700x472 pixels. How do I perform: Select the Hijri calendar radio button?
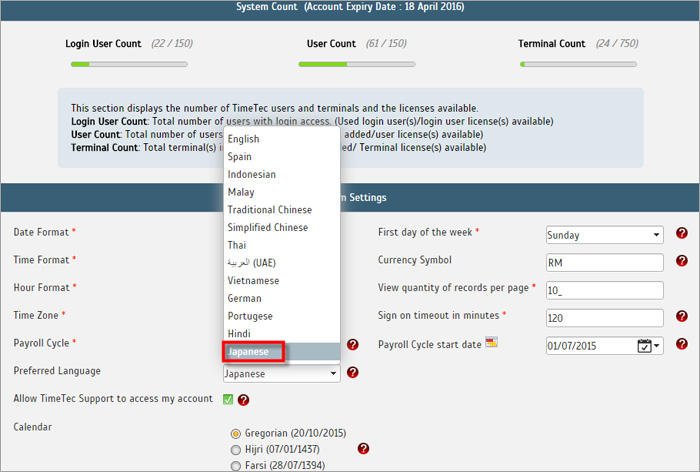tap(236, 450)
